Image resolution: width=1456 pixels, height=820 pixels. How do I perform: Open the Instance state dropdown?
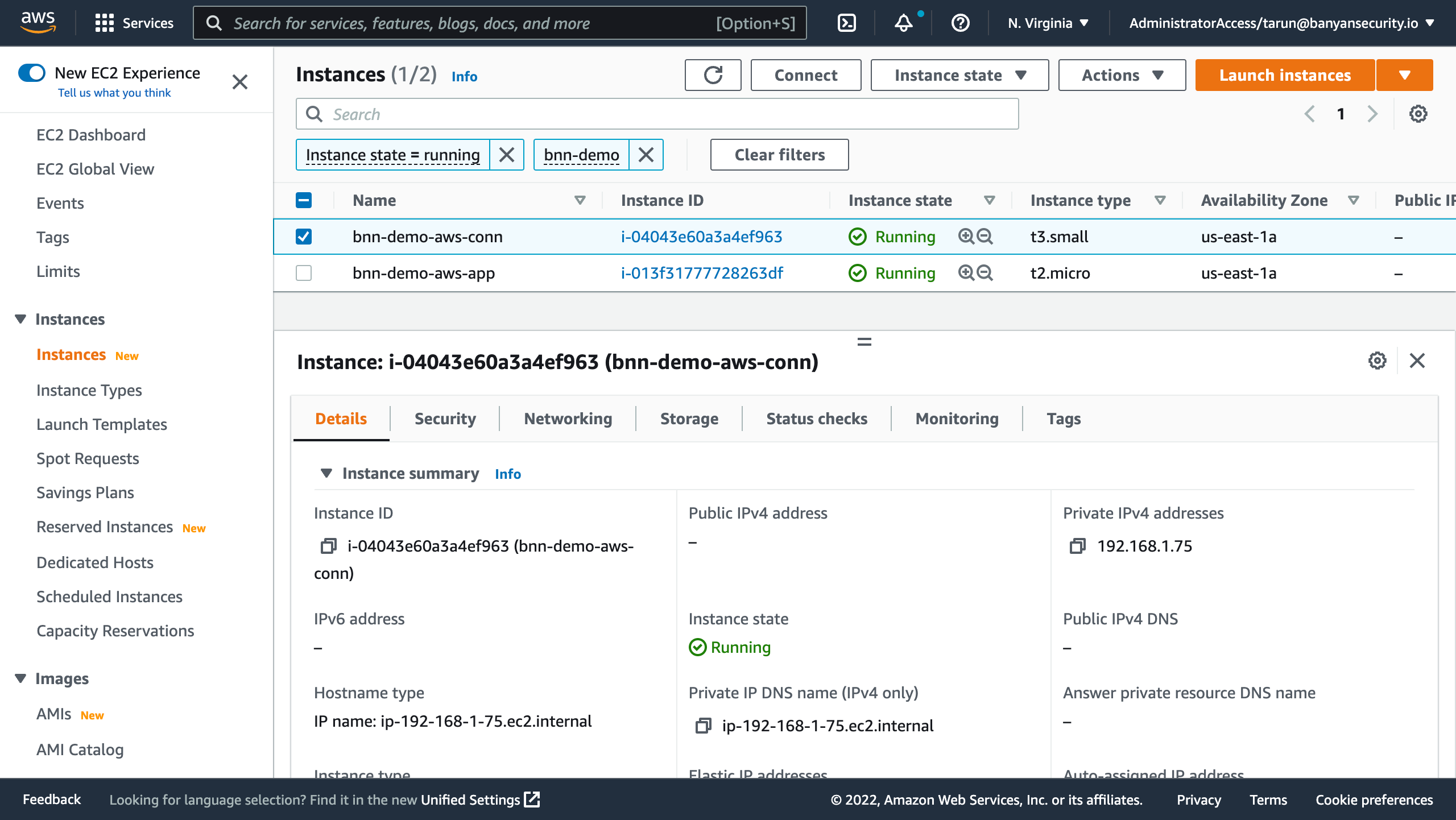point(959,75)
